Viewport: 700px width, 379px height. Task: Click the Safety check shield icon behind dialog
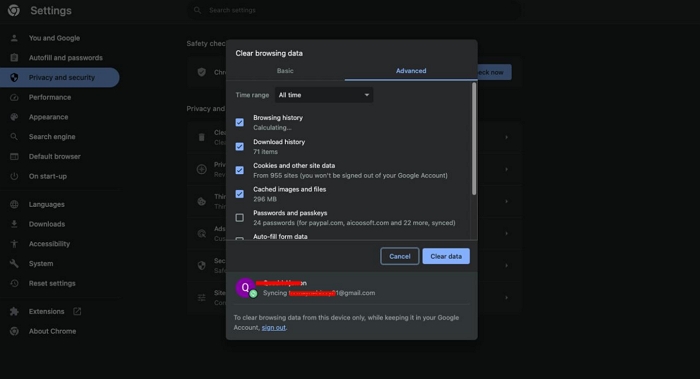tap(202, 72)
